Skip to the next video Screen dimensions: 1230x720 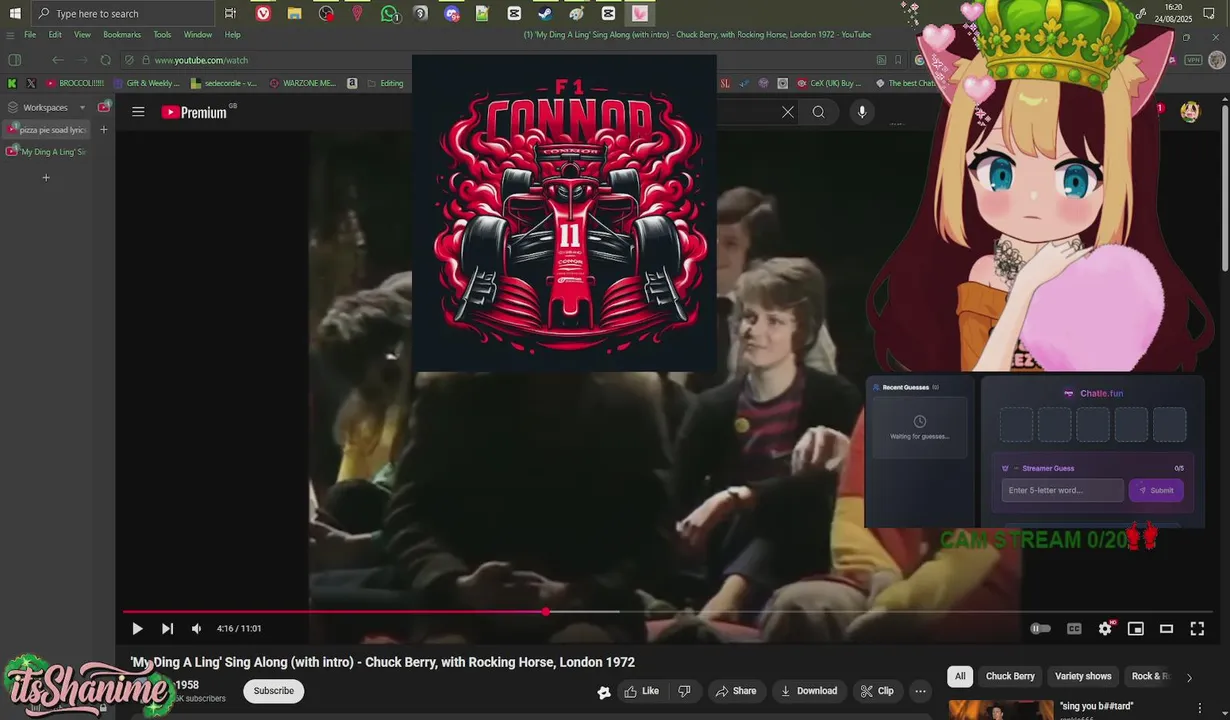[167, 629]
